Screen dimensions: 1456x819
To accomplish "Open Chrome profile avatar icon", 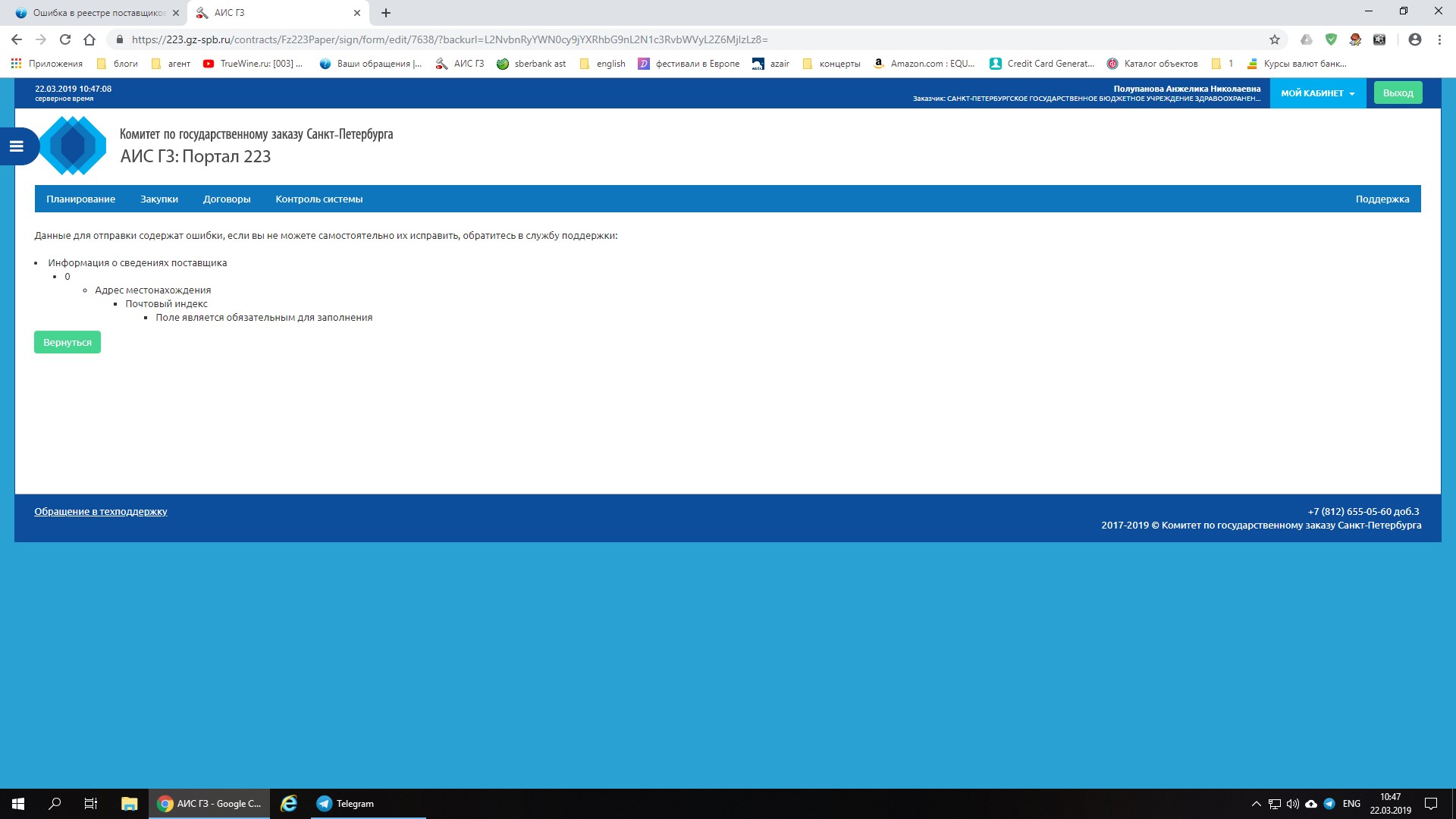I will tap(1414, 39).
